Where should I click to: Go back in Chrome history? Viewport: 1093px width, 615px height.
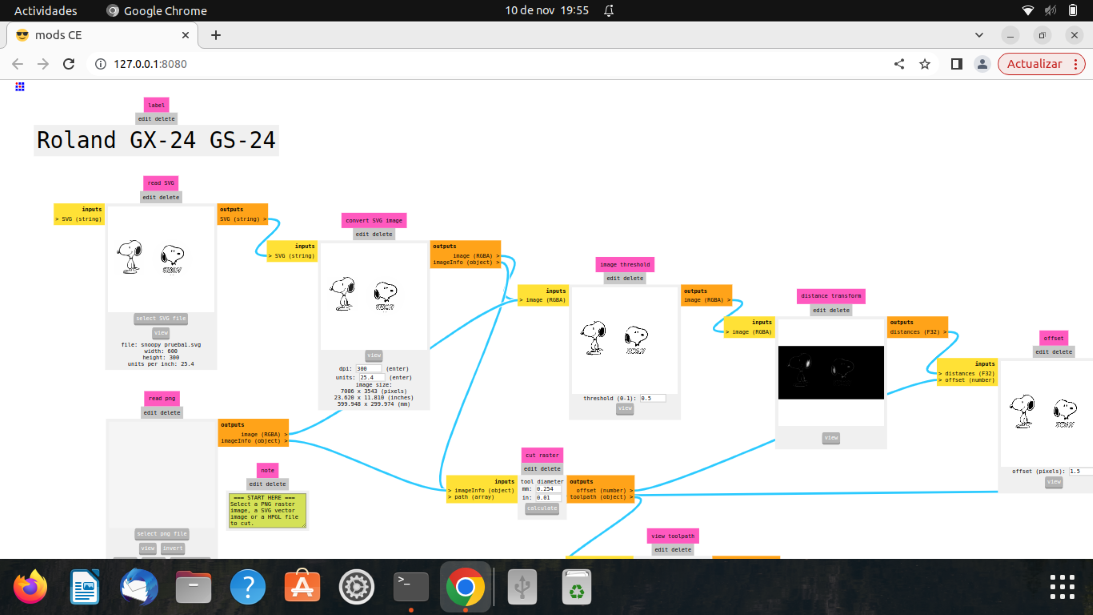pyautogui.click(x=17, y=63)
